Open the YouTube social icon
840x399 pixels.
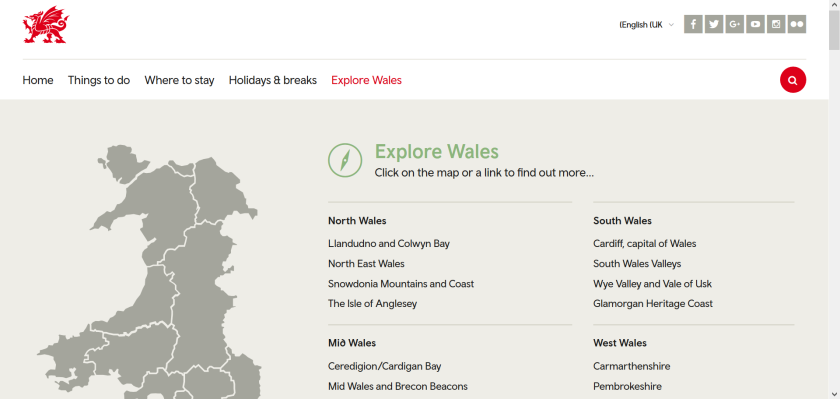point(755,24)
